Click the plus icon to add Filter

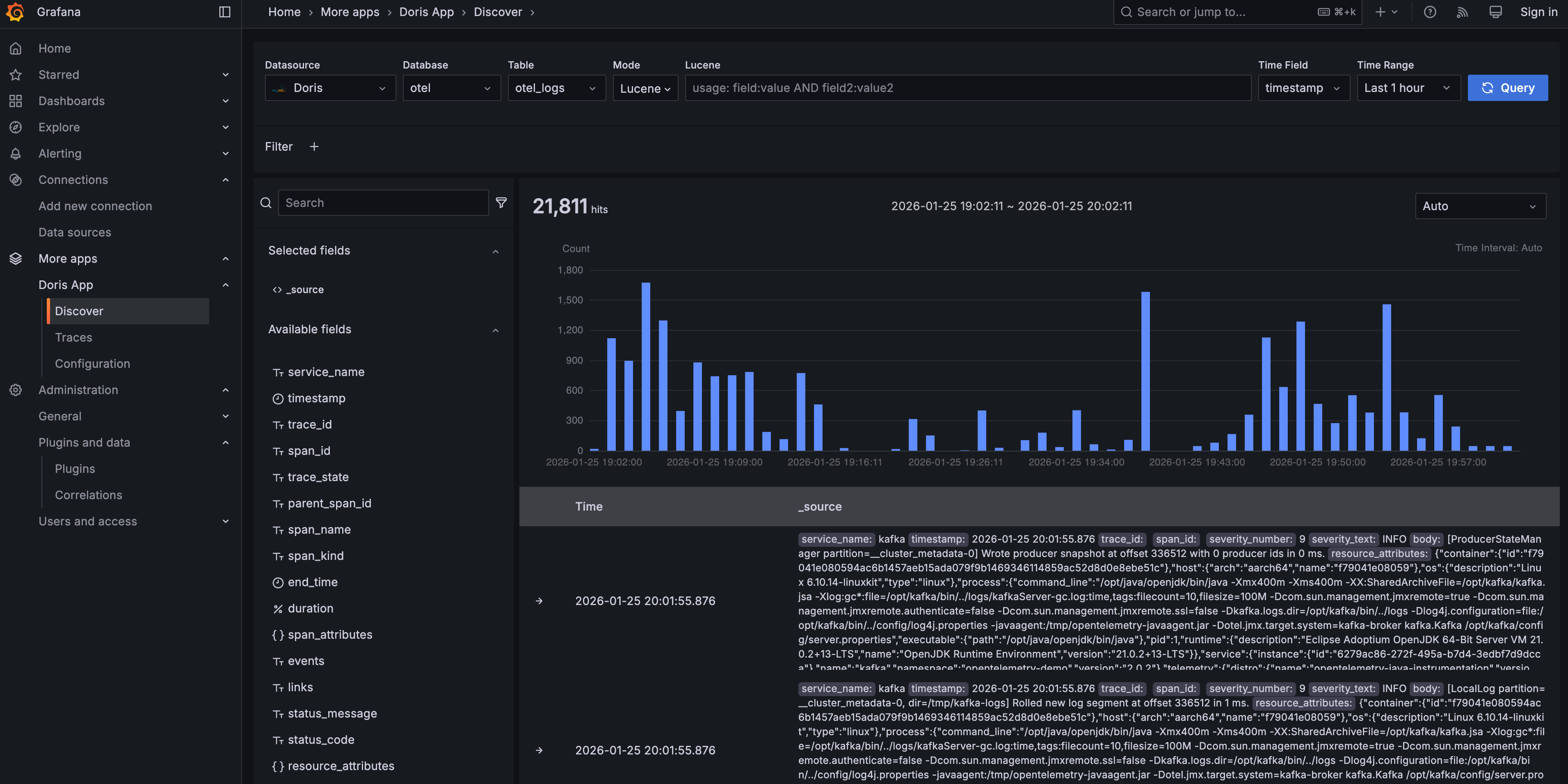(x=314, y=146)
